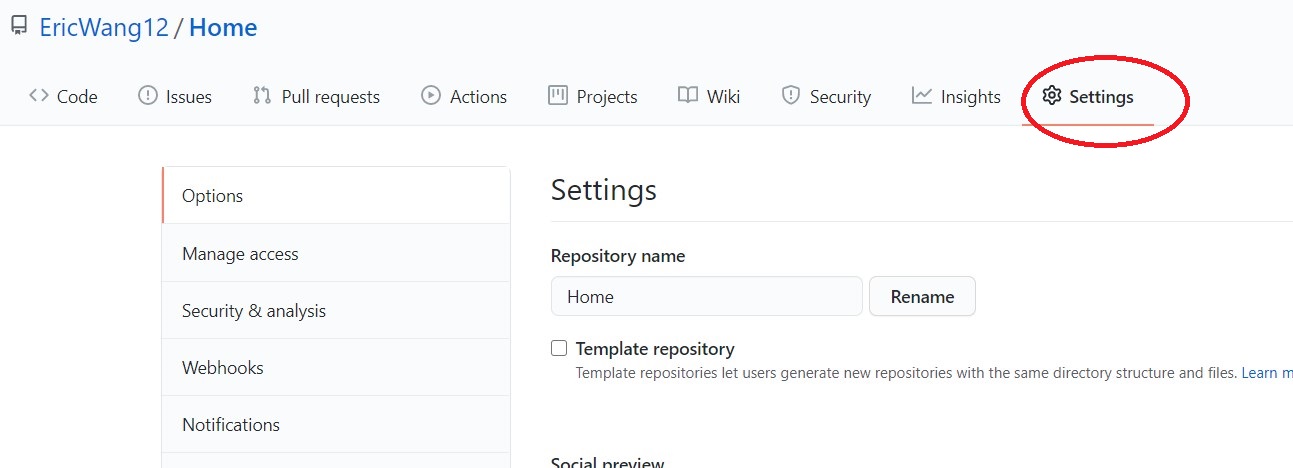Click the Insights graph icon
This screenshot has width=1293, height=468.
point(922,96)
